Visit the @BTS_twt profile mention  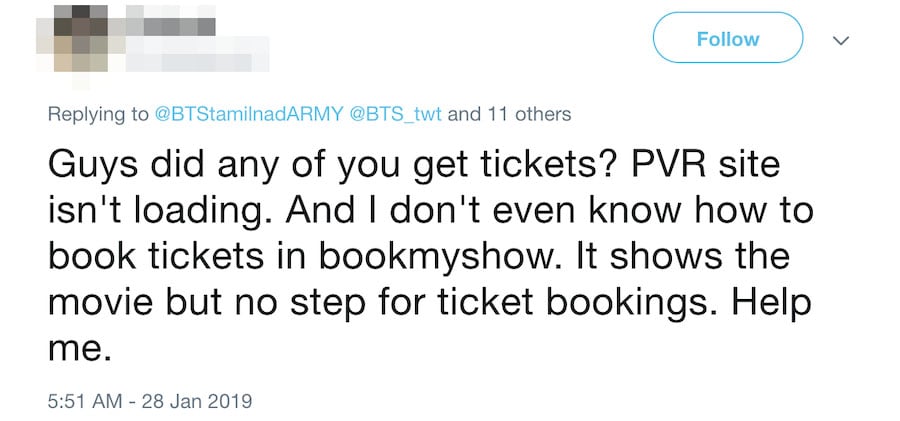[x=396, y=114]
